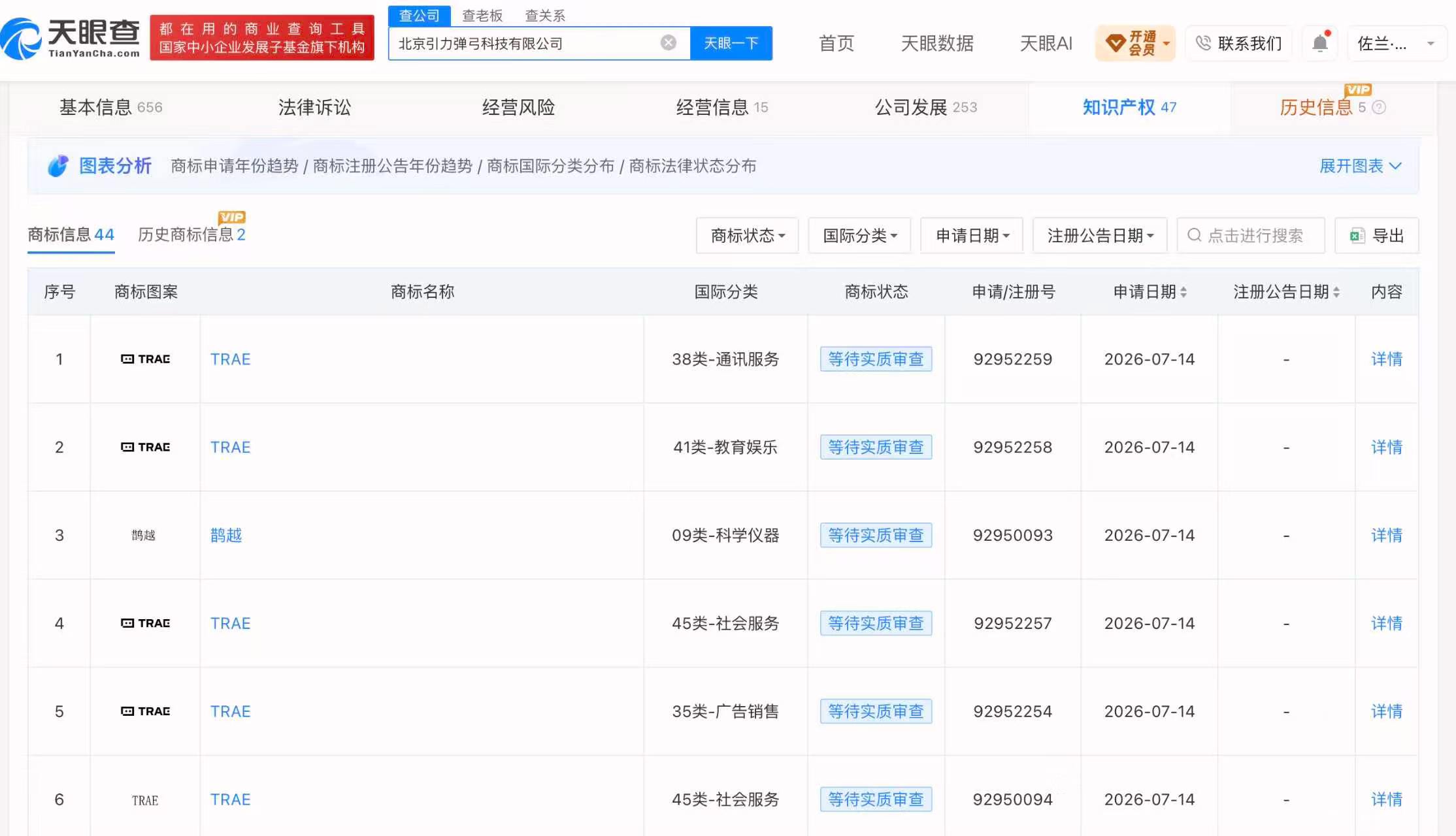
Task: Click the 天眼一下 search button
Action: tap(731, 43)
